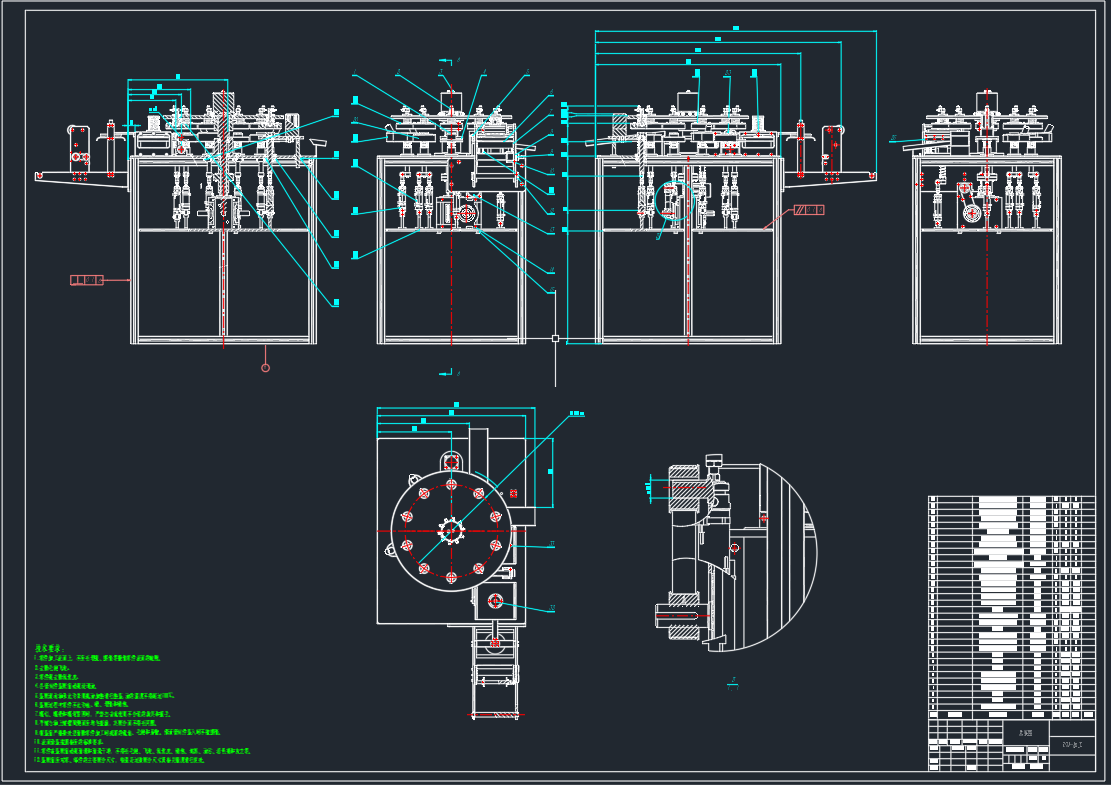Viewport: 1111px width, 785px height.
Task: Select the red tolerance frame left of first elevation
Action: click(86, 281)
